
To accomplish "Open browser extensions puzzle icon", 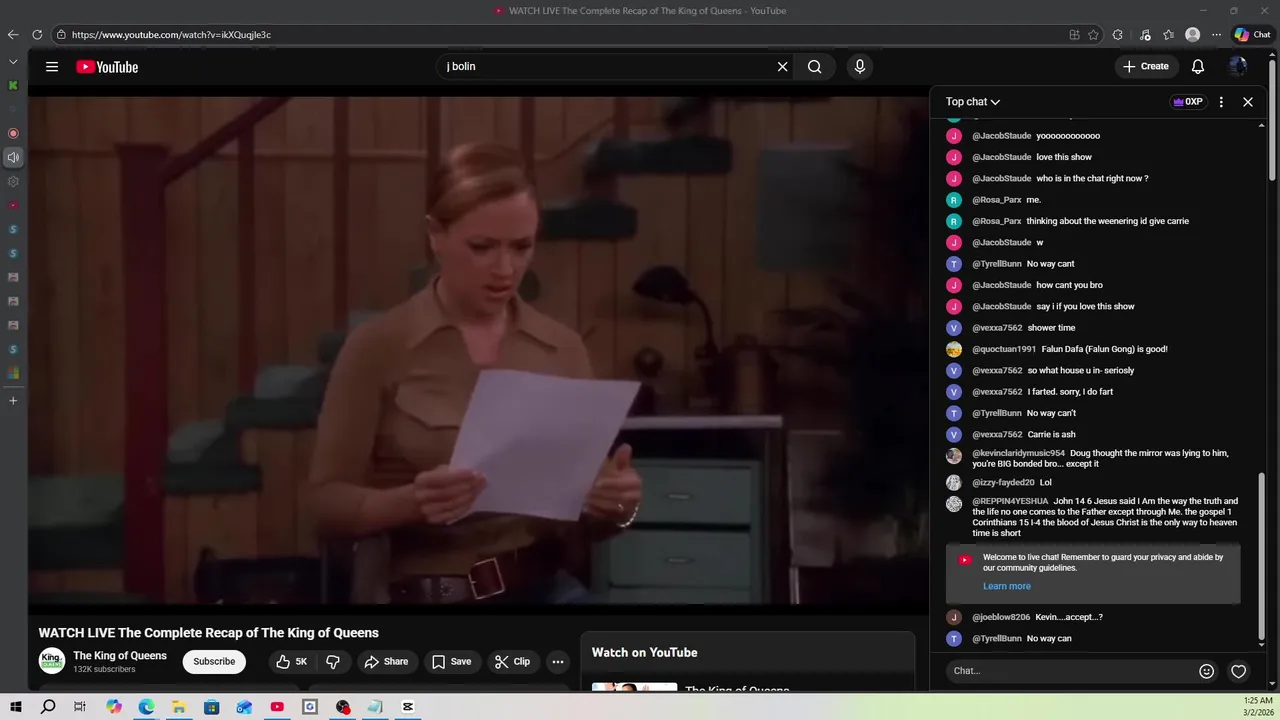I will point(1118,35).
